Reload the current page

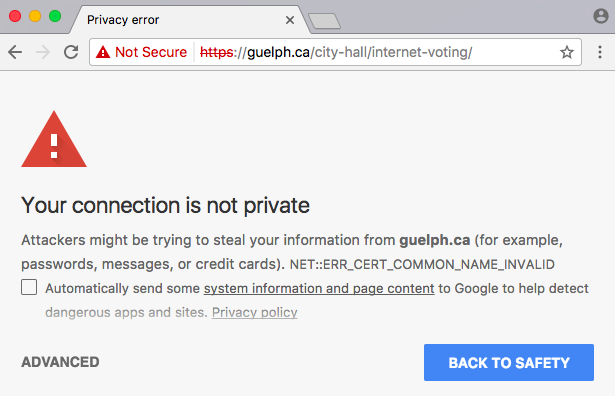[x=71, y=52]
